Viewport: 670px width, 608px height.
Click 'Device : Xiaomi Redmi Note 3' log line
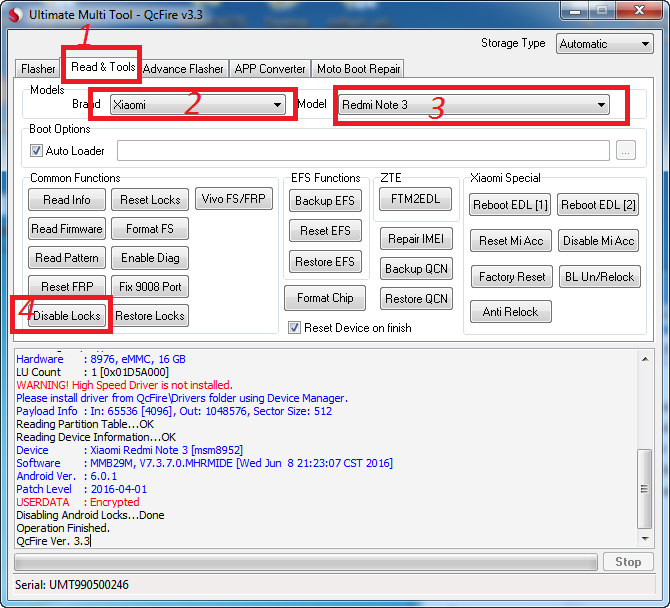(x=129, y=450)
